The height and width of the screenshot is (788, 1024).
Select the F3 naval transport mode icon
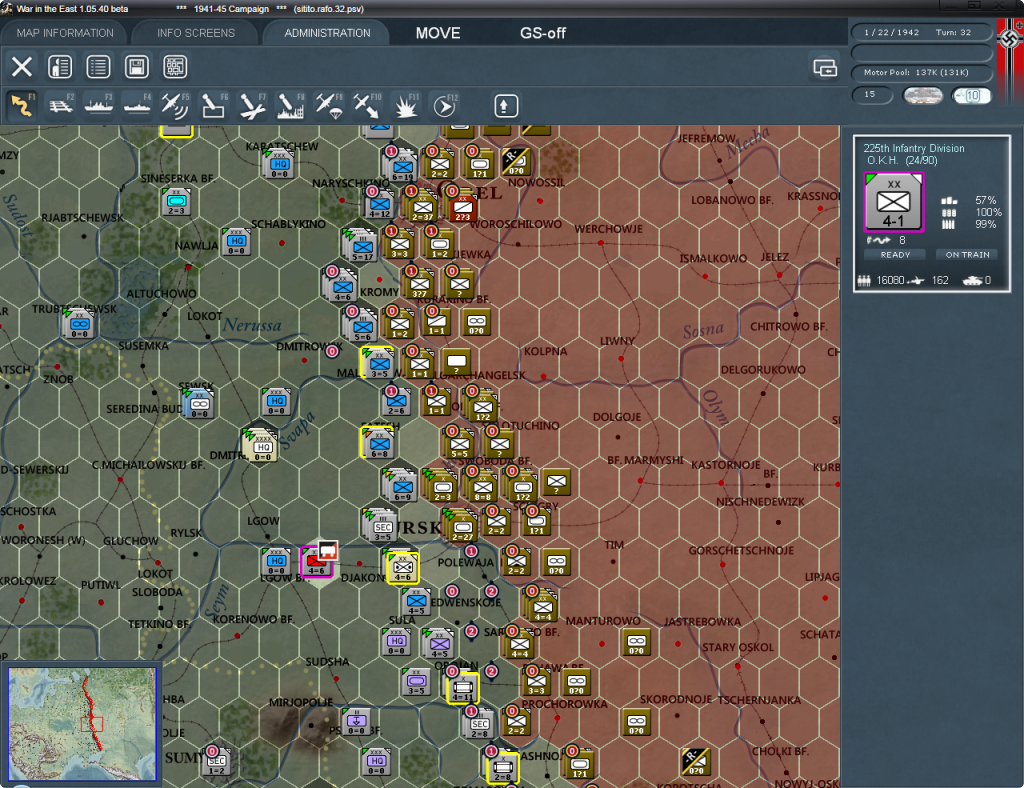pos(99,106)
